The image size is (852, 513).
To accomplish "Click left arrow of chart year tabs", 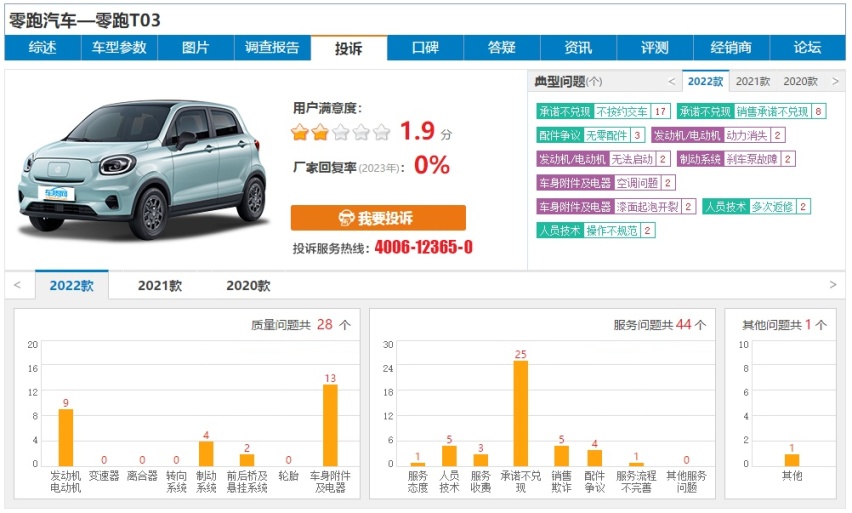I will 17,285.
